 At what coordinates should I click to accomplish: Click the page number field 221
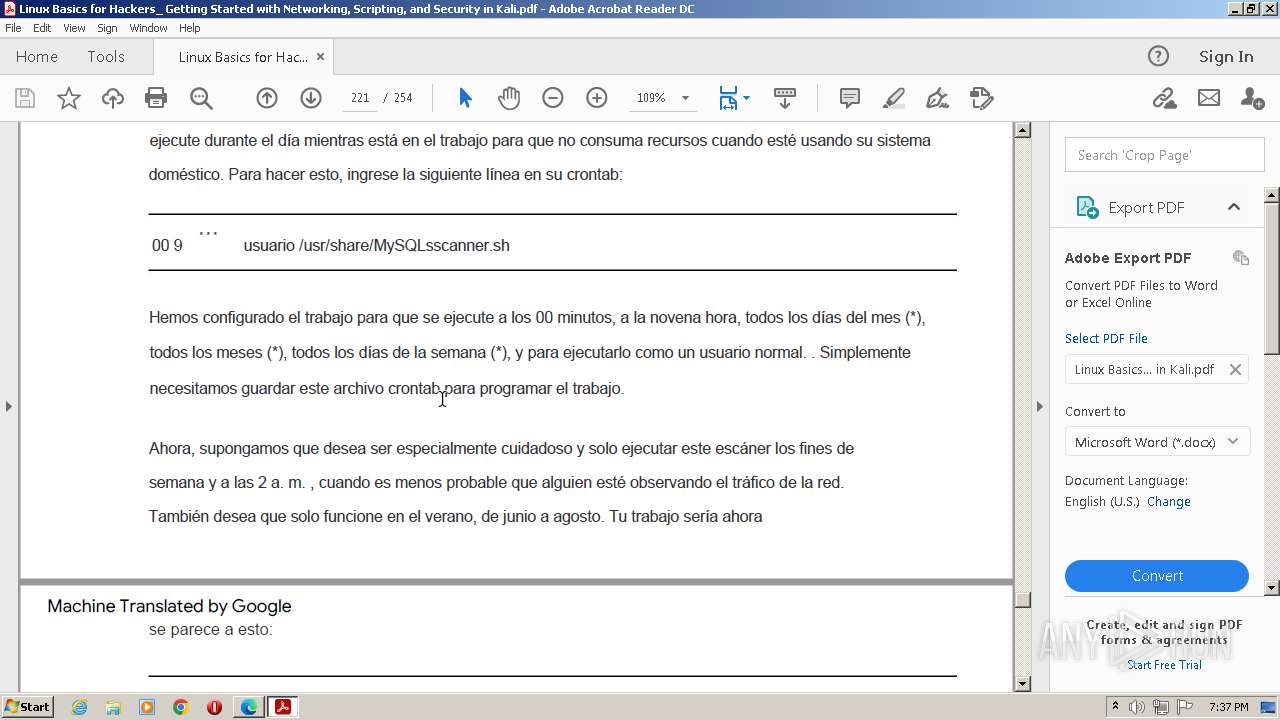click(x=360, y=98)
